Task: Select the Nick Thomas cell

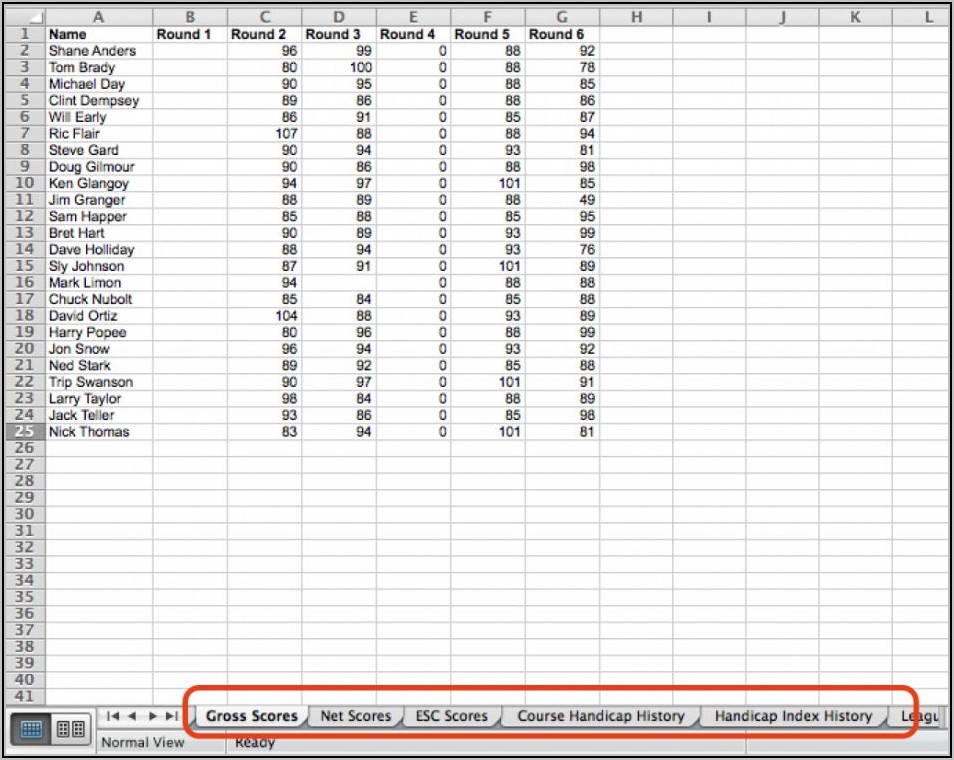Action: coord(99,431)
